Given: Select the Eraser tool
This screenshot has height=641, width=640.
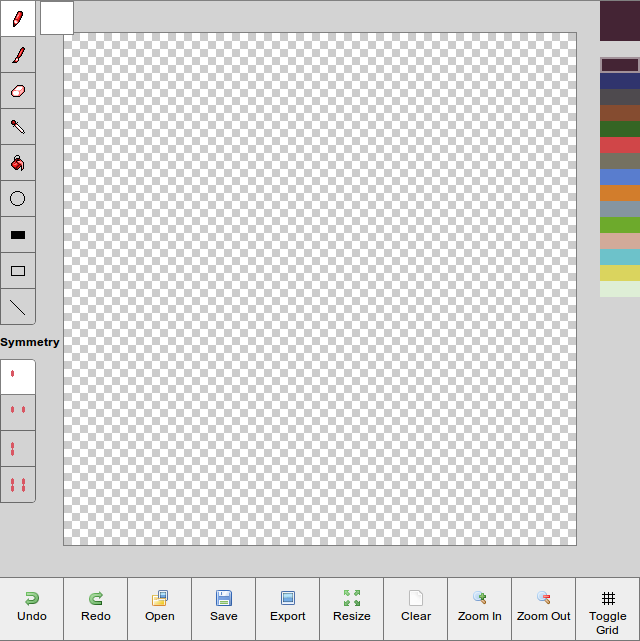Looking at the screenshot, I should pyautogui.click(x=18, y=90).
